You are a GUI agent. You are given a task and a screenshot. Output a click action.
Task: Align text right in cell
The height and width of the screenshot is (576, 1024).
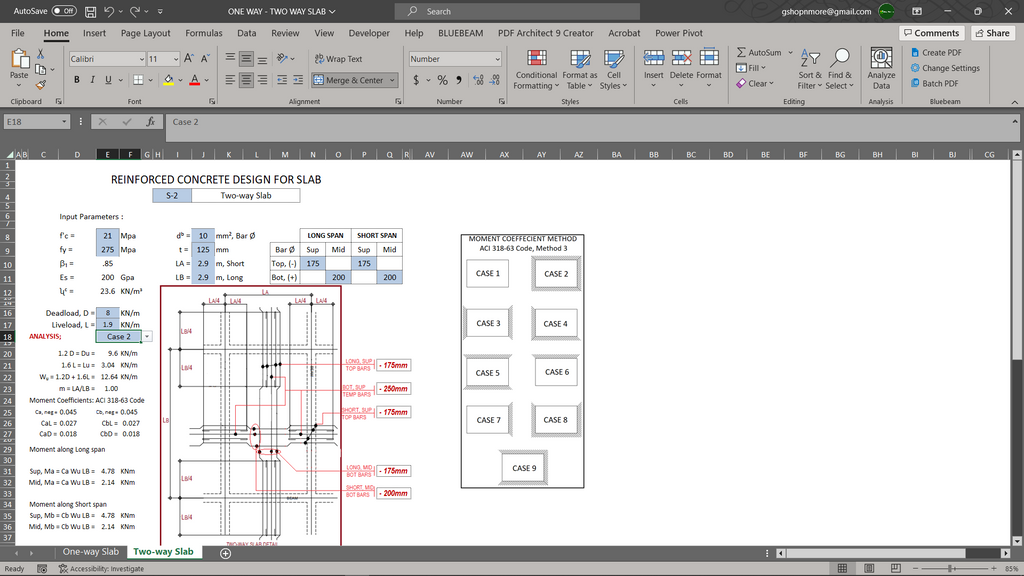click(262, 80)
